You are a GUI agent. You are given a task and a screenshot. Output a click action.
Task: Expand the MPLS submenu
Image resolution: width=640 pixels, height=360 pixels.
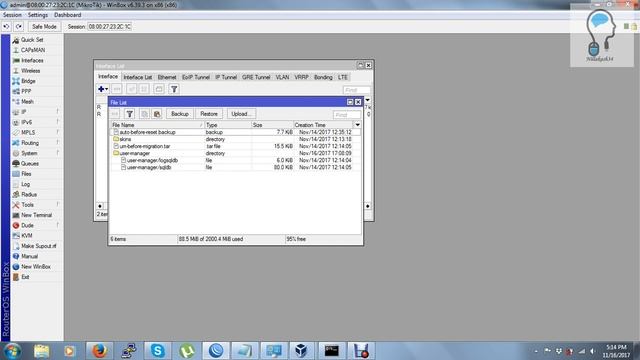click(28, 133)
